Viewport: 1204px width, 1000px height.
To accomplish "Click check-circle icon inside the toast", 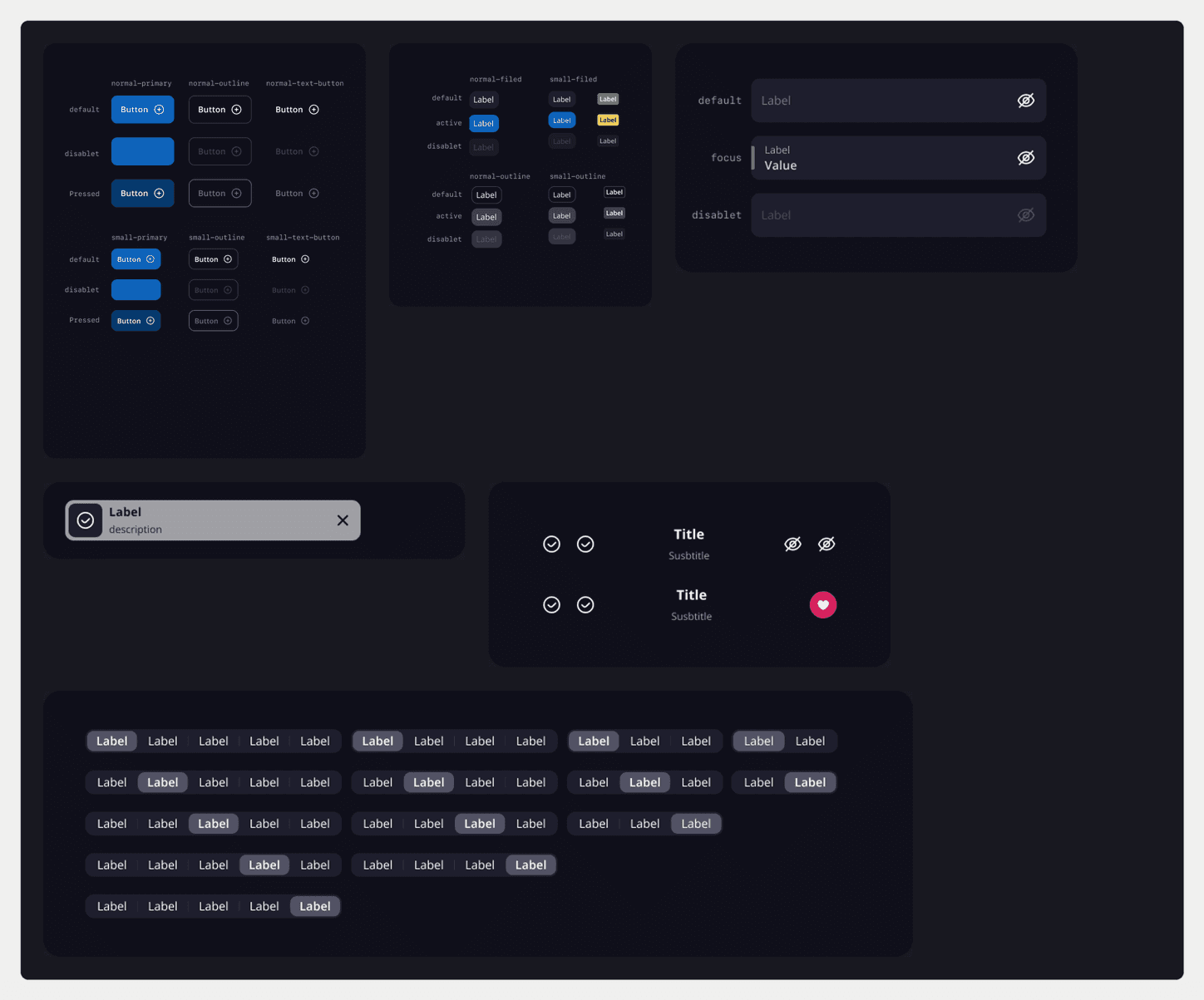I will (x=85, y=520).
